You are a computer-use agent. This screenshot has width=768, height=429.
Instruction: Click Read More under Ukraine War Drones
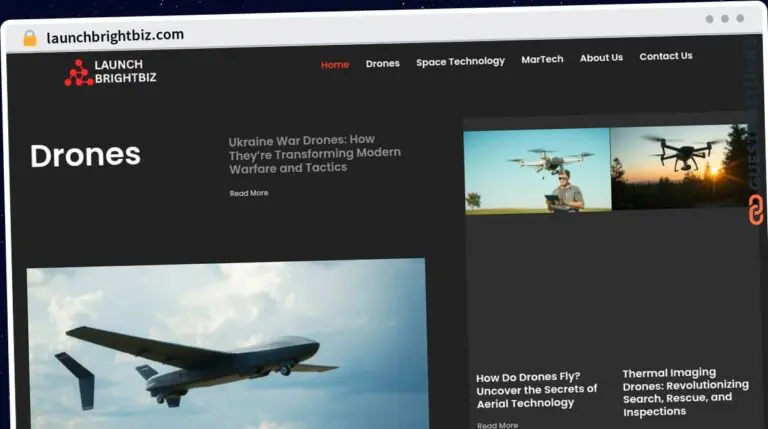pos(249,193)
